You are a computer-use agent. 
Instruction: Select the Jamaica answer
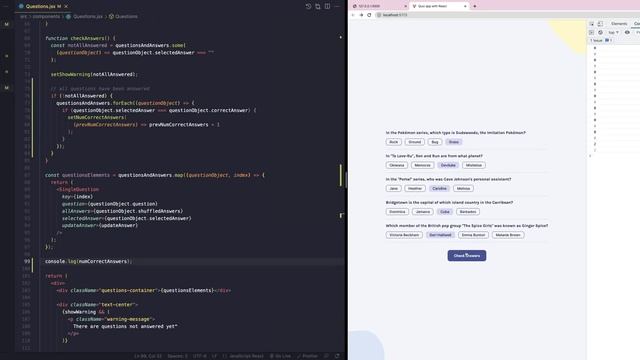point(422,212)
